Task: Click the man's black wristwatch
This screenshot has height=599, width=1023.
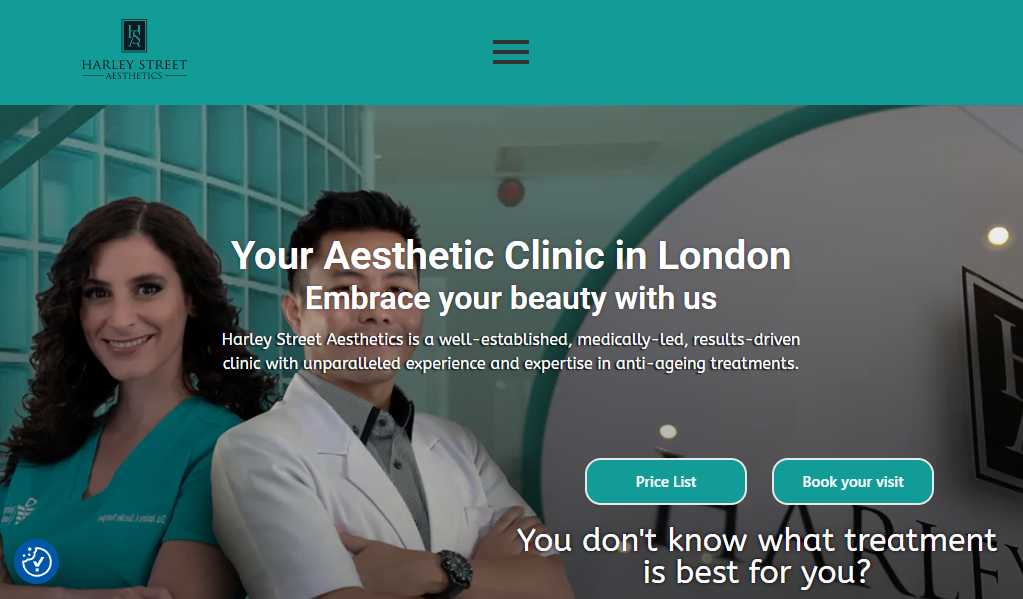Action: point(455,571)
